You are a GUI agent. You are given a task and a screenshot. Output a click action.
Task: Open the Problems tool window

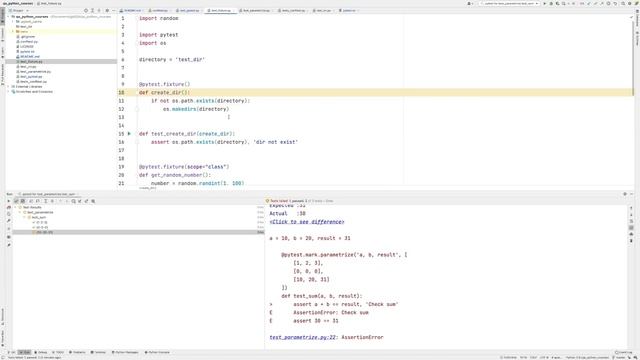point(77,352)
